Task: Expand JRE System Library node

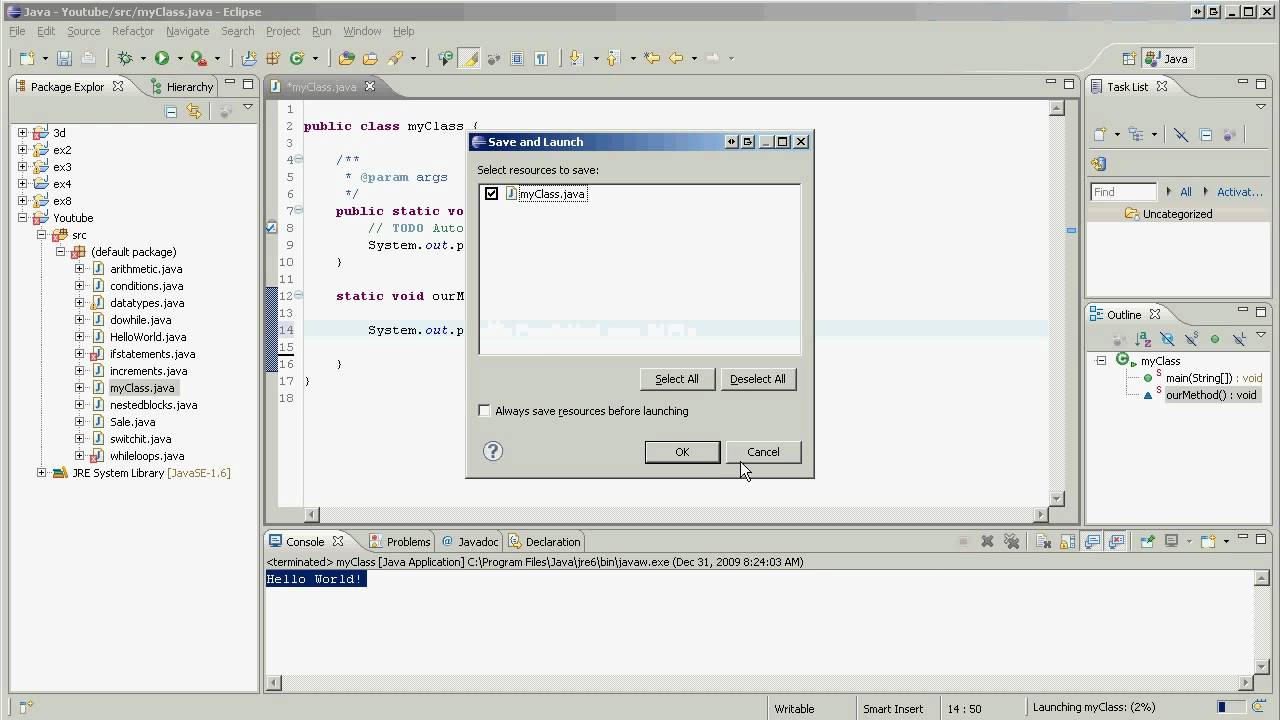Action: pos(42,473)
